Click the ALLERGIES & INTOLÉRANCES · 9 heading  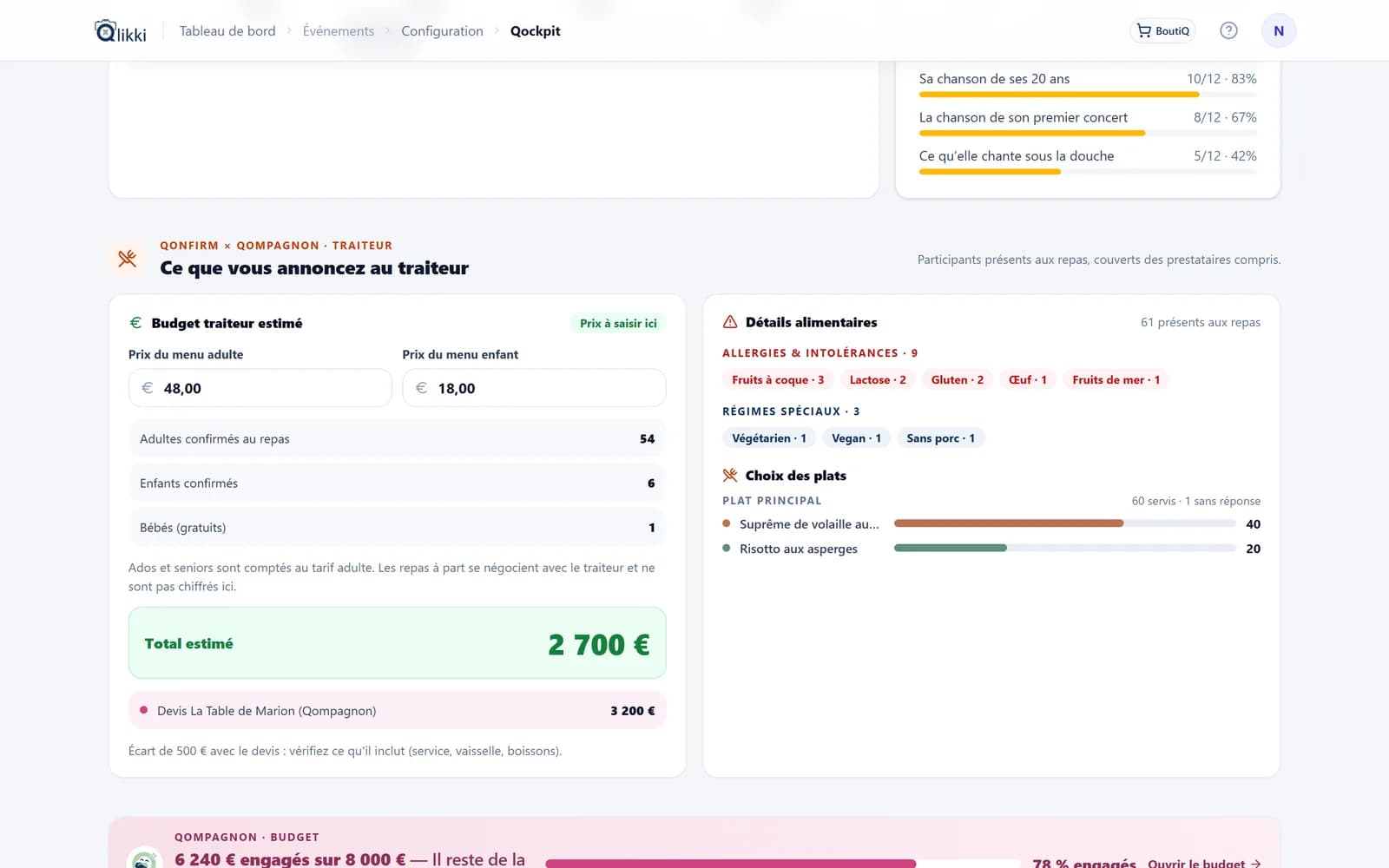820,353
